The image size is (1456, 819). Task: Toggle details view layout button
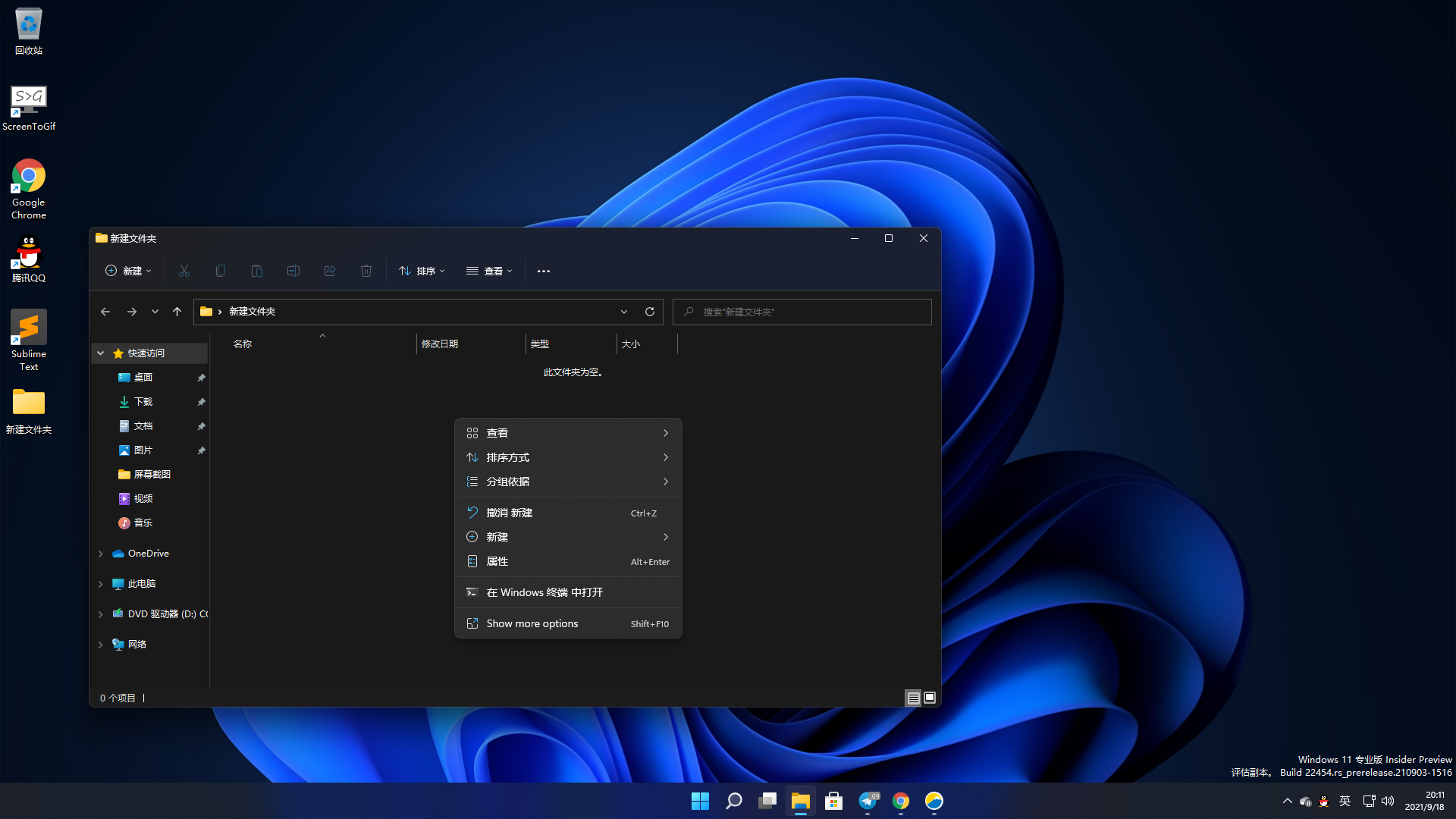(x=913, y=697)
